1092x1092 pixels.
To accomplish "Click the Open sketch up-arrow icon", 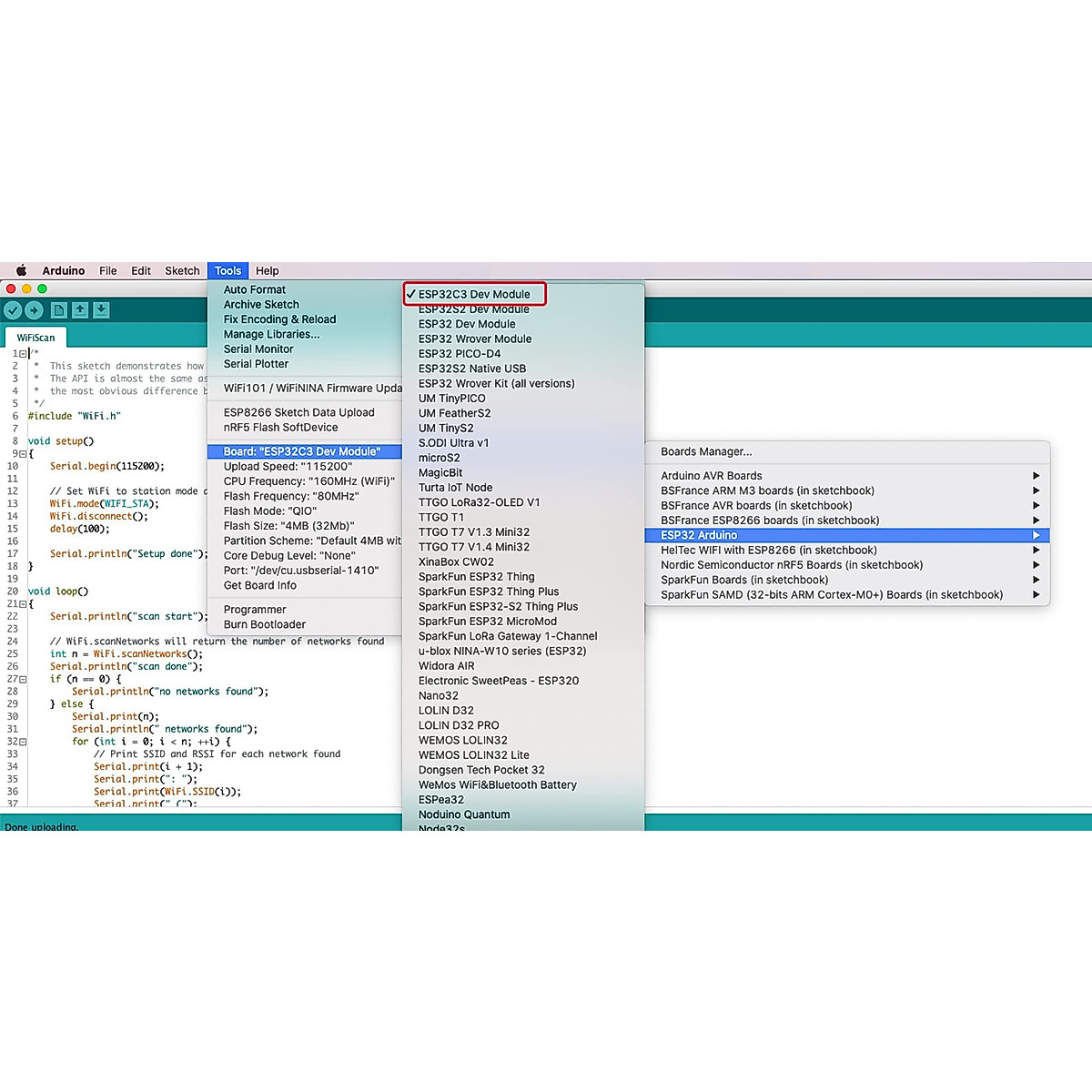I will 80,310.
